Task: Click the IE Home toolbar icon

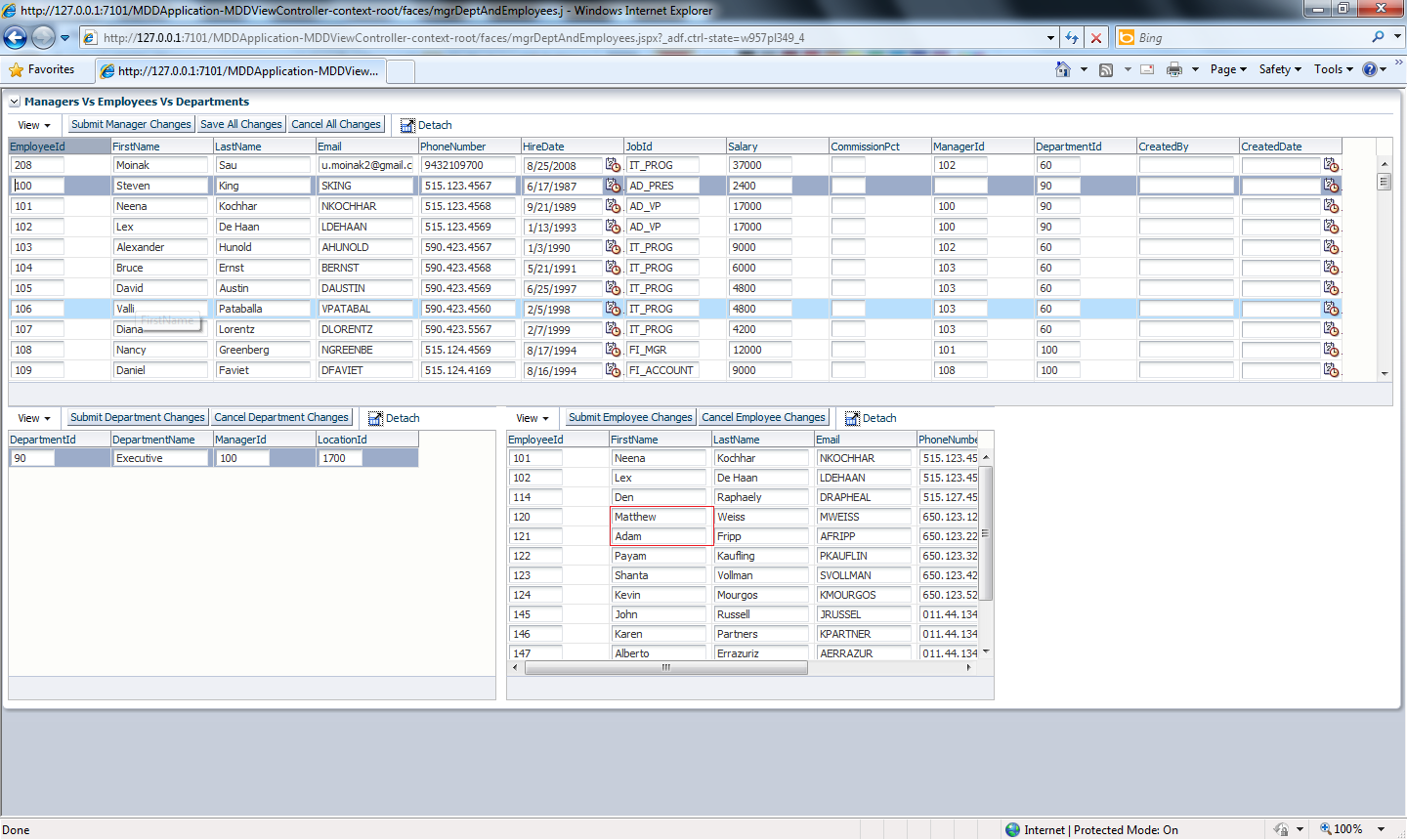Action: tap(1063, 69)
